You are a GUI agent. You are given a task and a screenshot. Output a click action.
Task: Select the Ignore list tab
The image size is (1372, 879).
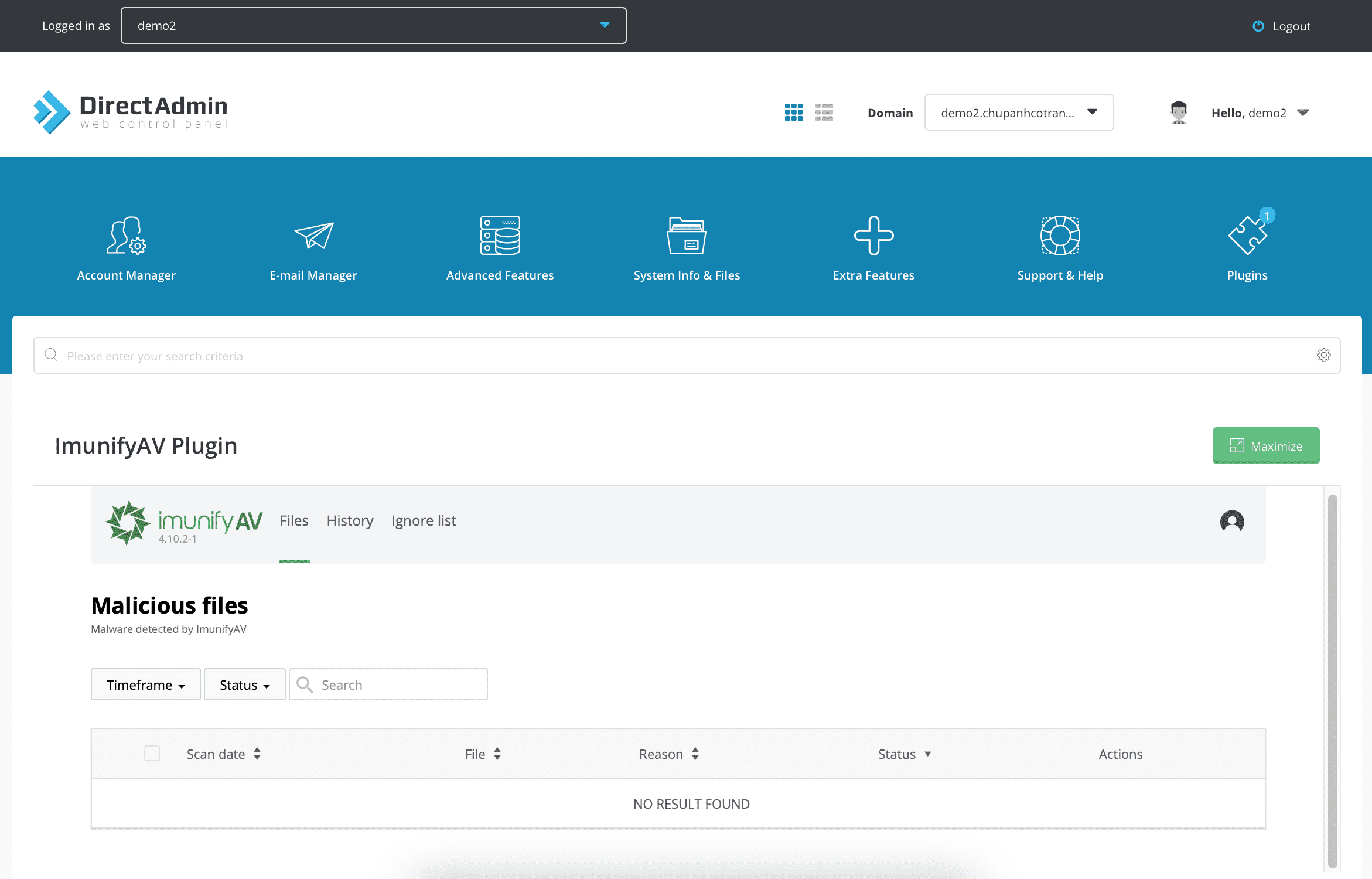point(423,520)
